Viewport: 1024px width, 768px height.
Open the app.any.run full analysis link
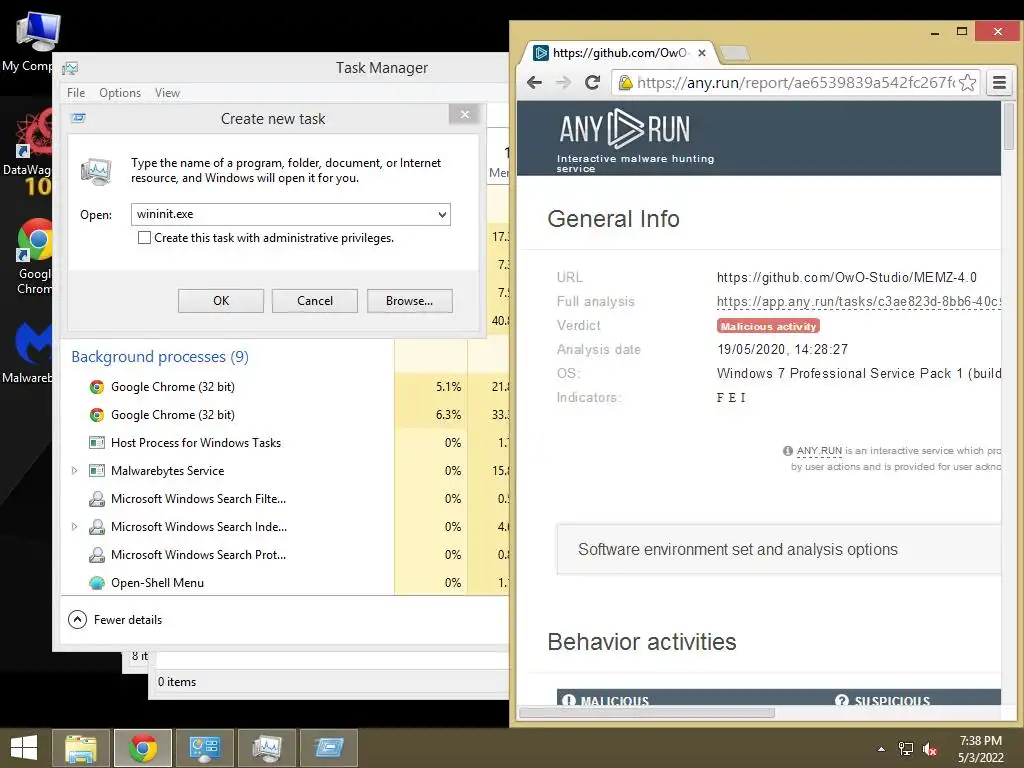pyautogui.click(x=858, y=301)
